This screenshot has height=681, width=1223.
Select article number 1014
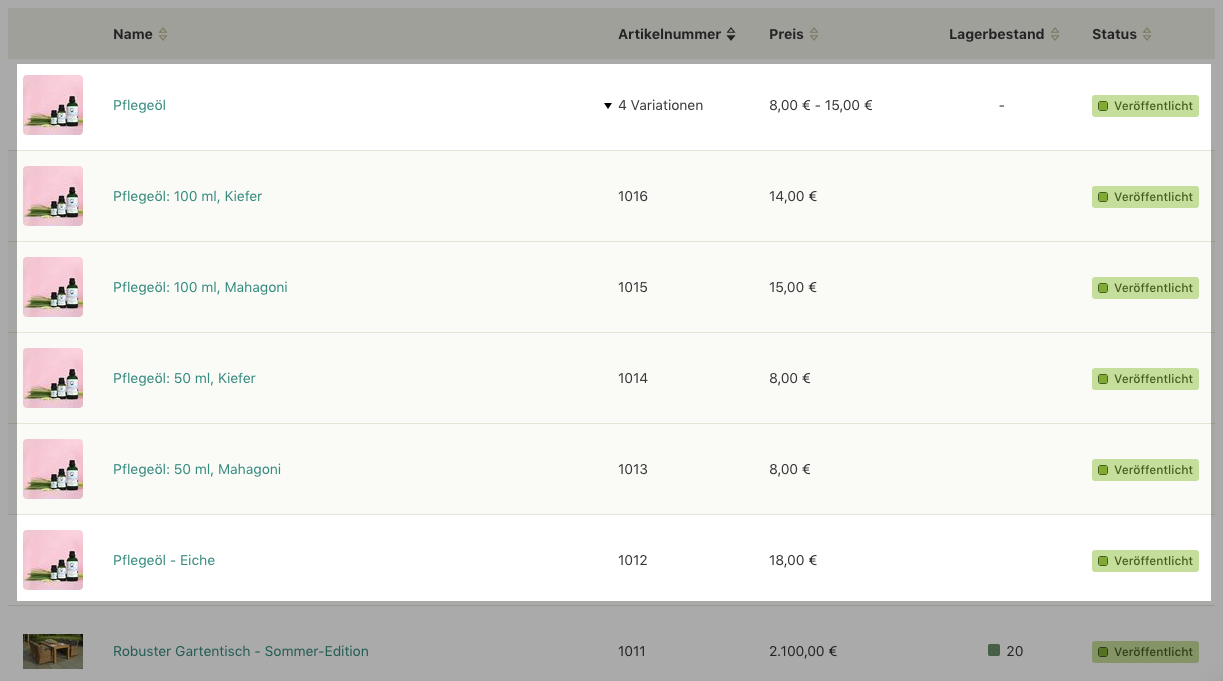[x=633, y=378]
